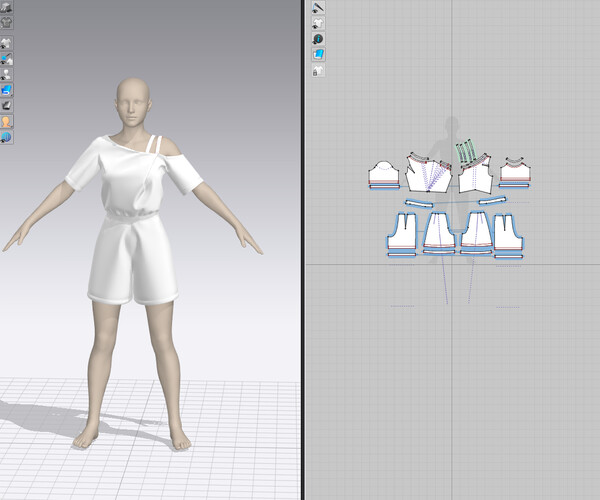Open the orange avatar display style icon
This screenshot has width=600, height=500.
coord(6,121)
